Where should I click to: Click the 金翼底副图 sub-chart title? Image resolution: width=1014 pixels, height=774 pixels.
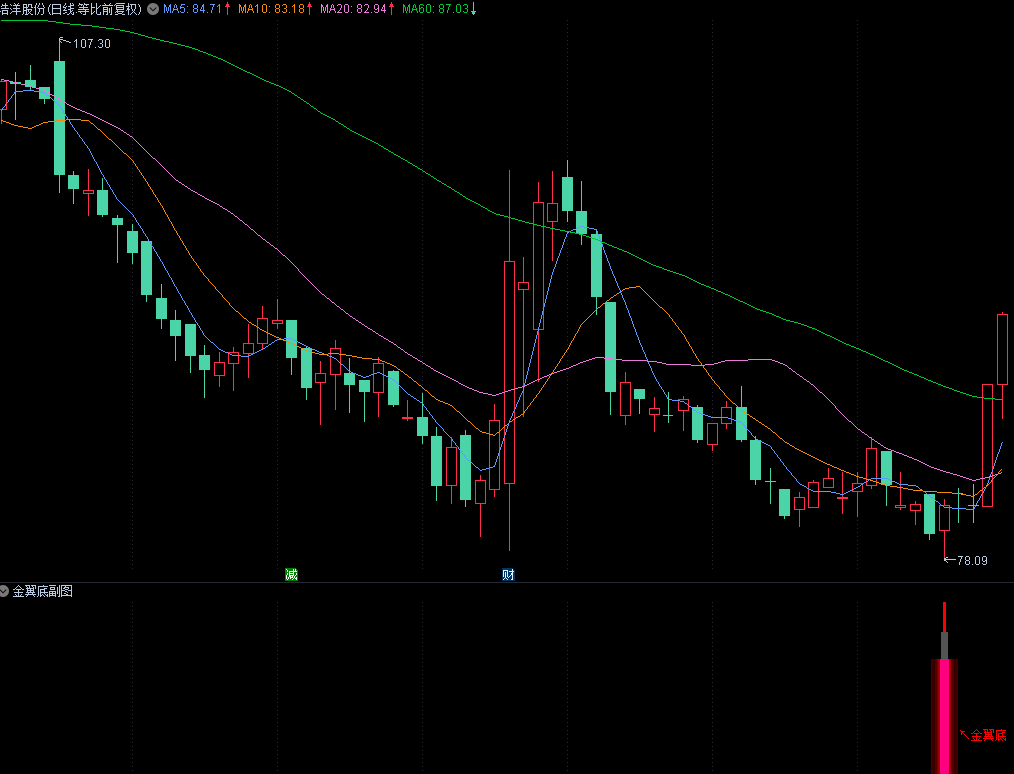[42, 591]
